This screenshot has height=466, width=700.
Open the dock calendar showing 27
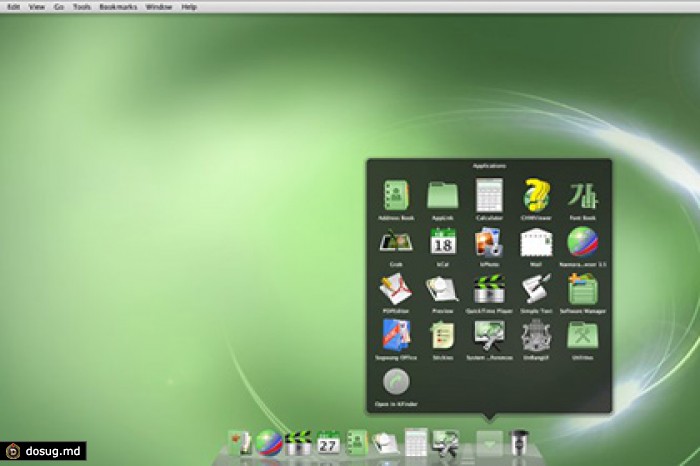pyautogui.click(x=328, y=443)
